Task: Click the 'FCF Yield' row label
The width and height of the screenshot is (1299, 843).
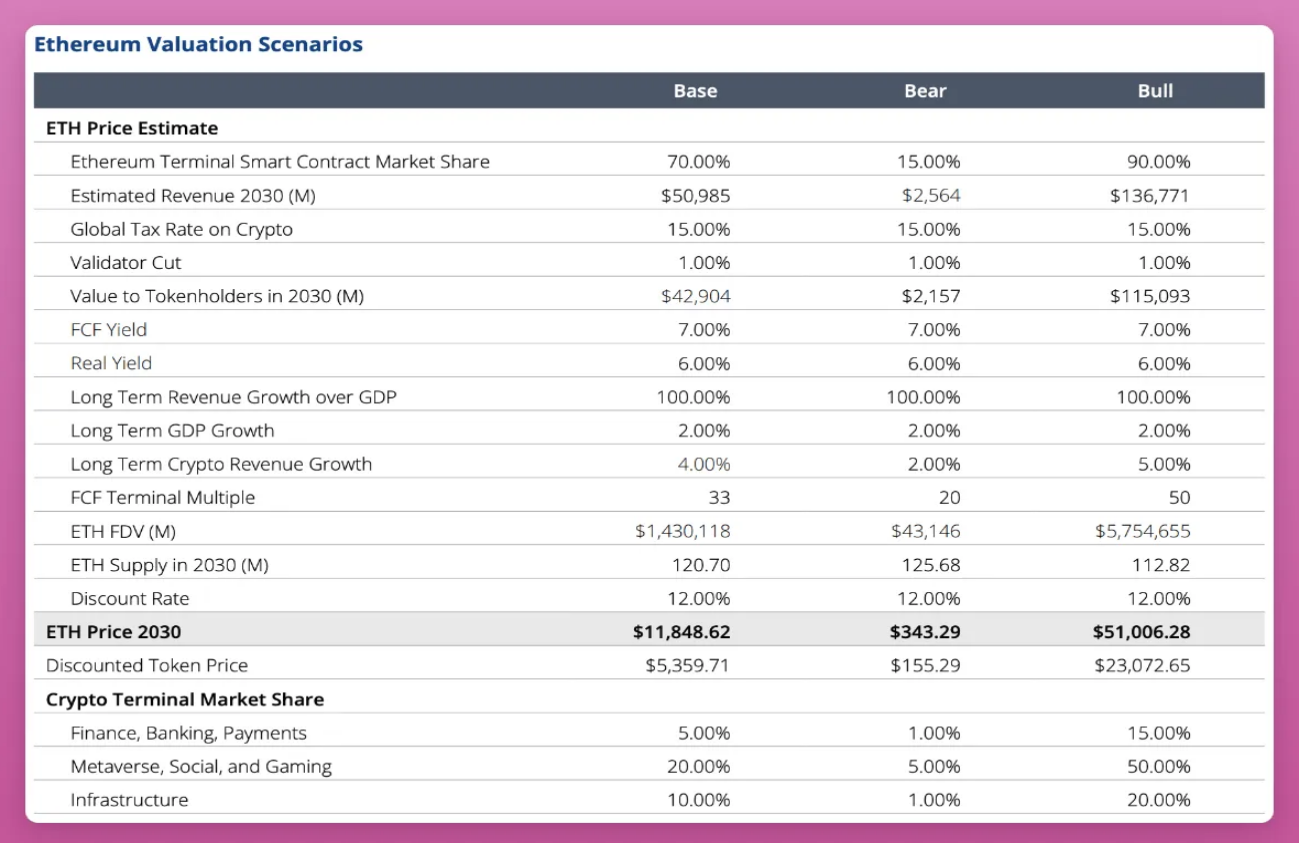Action: [x=108, y=330]
